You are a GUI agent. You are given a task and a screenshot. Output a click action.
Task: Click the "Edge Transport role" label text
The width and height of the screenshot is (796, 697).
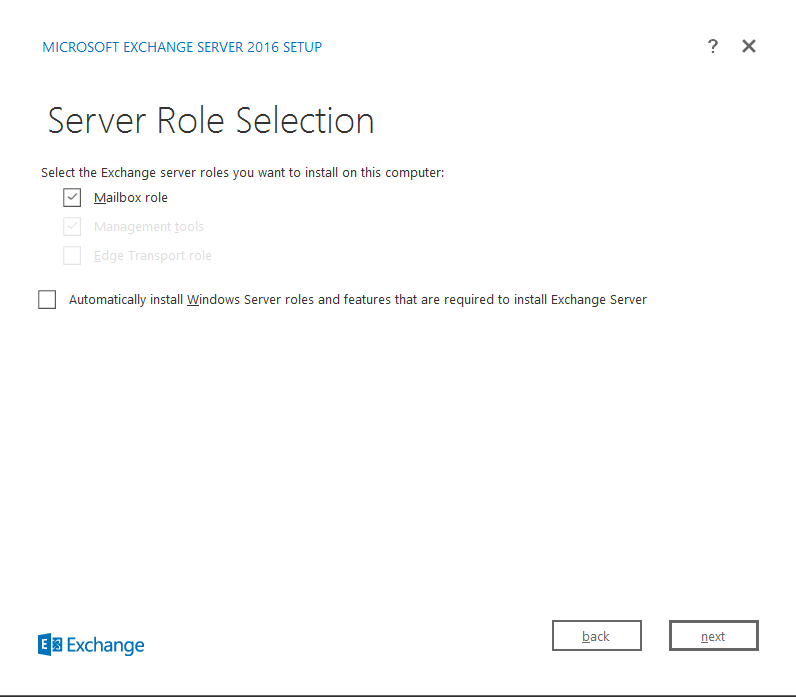tap(153, 256)
